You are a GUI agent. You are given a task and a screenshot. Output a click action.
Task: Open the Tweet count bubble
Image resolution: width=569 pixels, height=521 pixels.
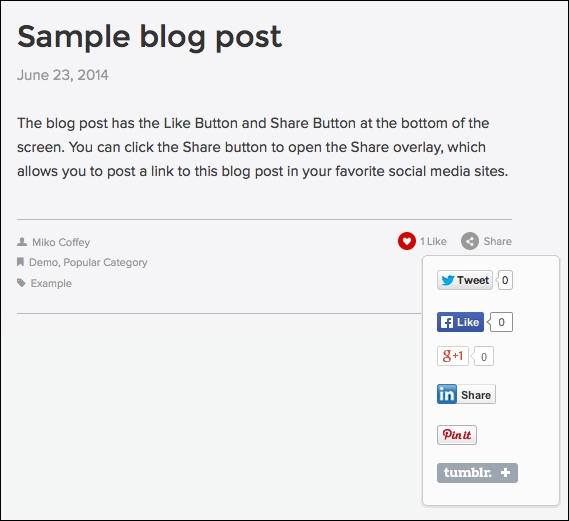coord(505,280)
